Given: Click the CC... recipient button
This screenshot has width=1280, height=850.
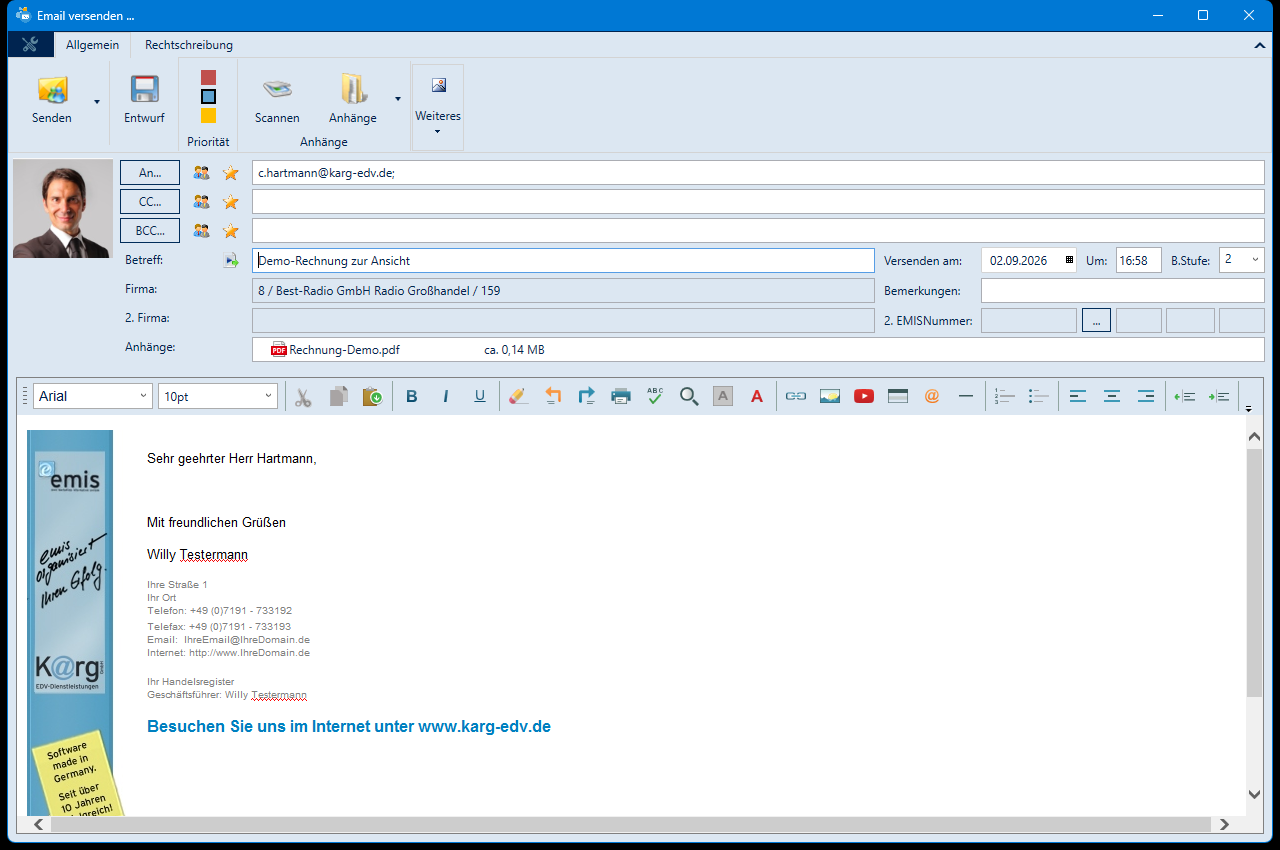Looking at the screenshot, I should [x=150, y=202].
